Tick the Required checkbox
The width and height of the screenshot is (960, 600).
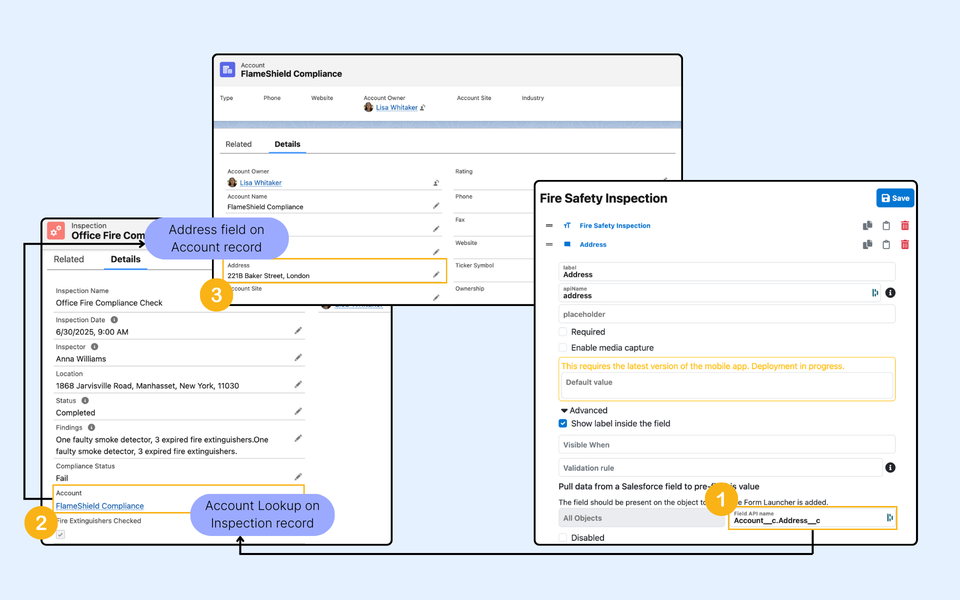click(x=564, y=332)
